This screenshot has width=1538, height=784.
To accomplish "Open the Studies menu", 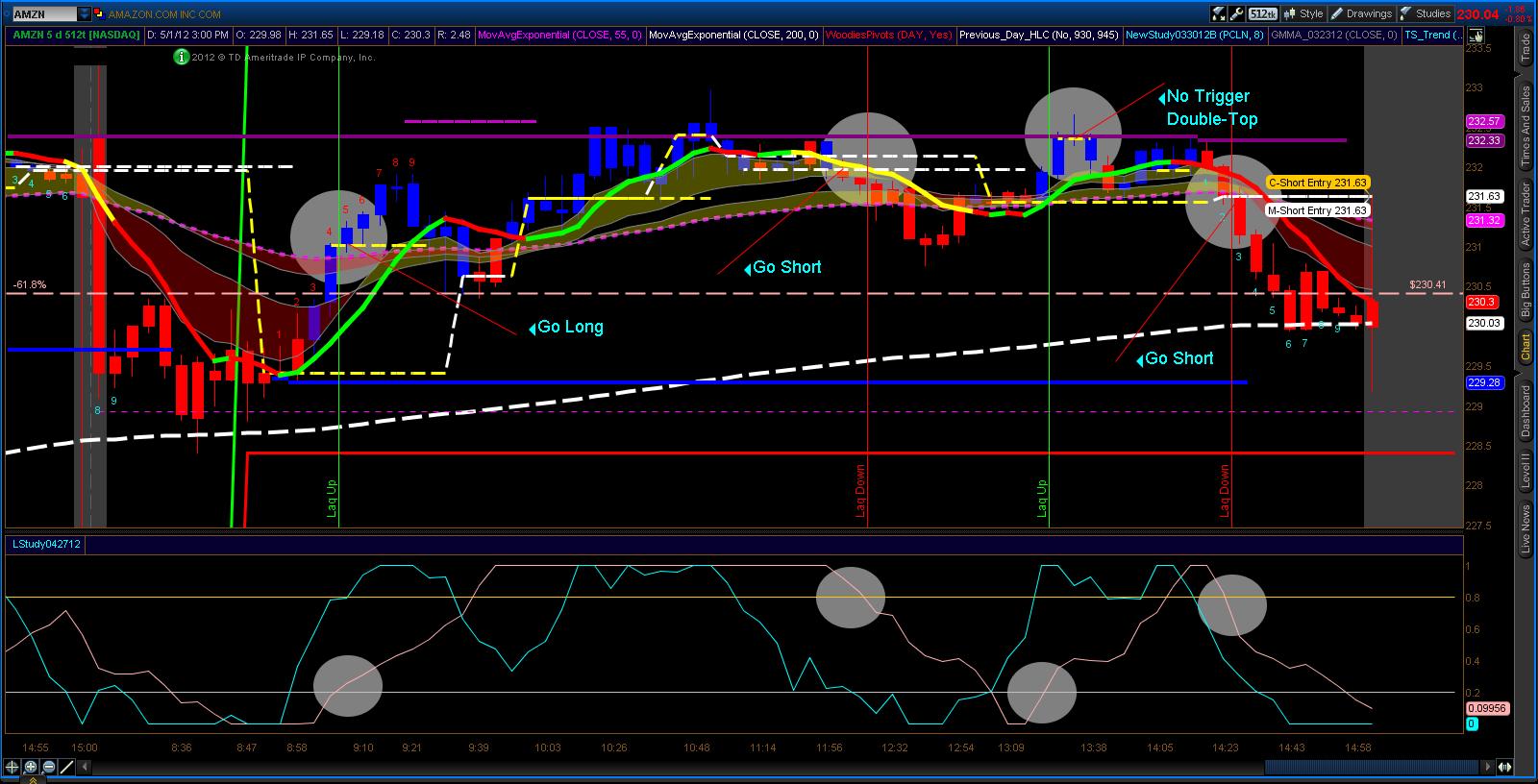I will coord(1426,13).
